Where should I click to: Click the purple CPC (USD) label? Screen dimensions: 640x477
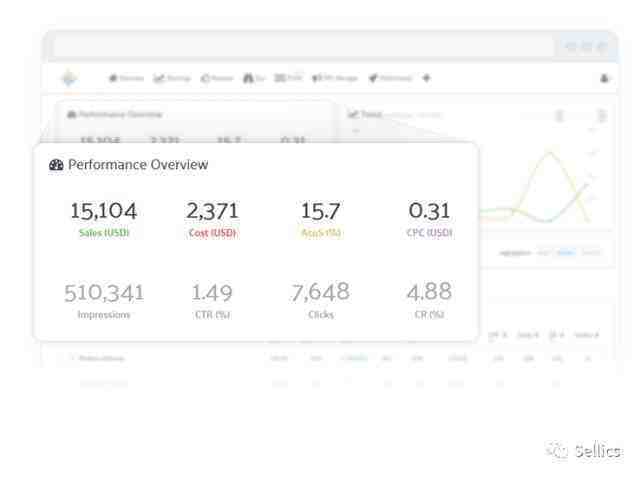(x=429, y=233)
